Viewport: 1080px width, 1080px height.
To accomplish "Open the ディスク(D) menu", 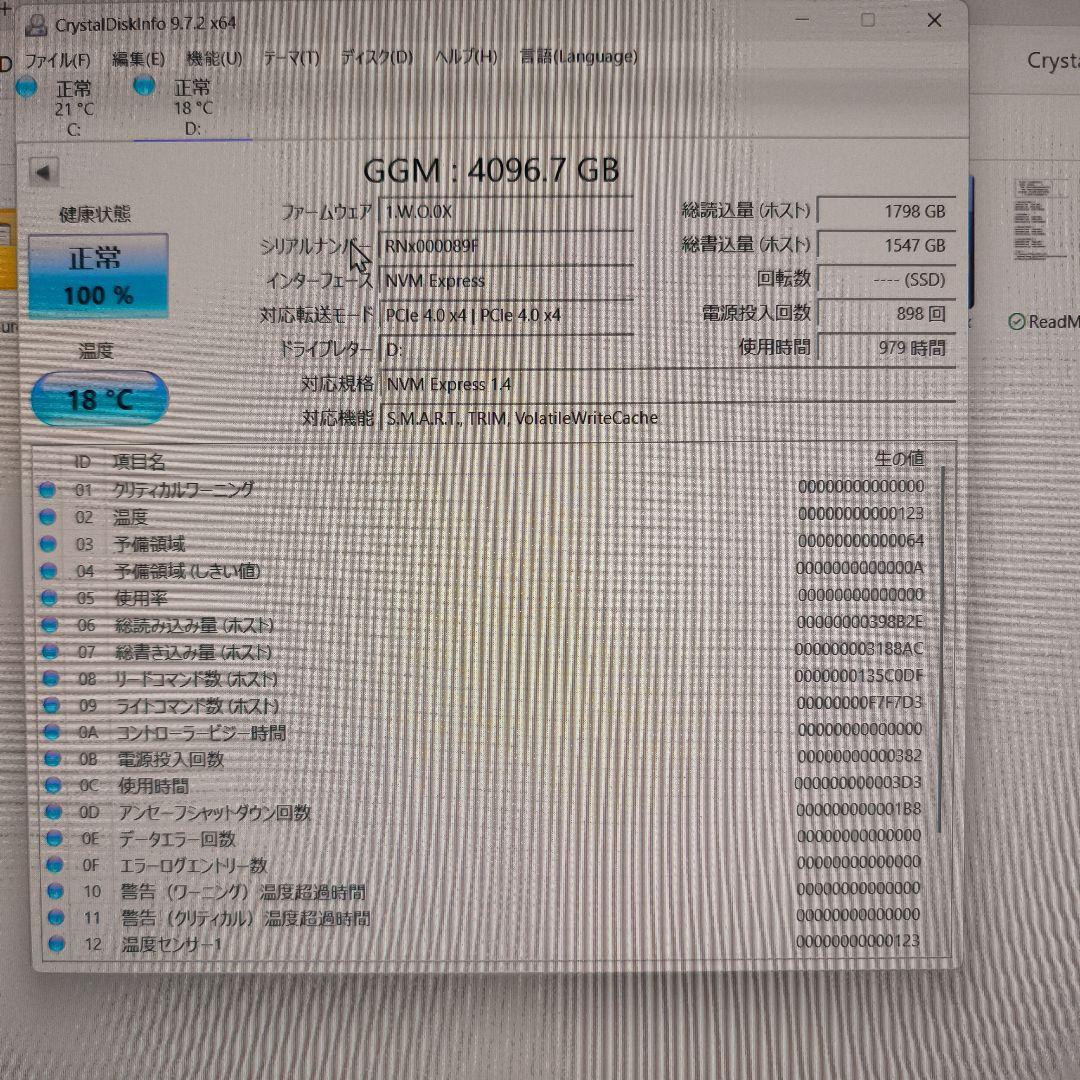I will click(377, 57).
